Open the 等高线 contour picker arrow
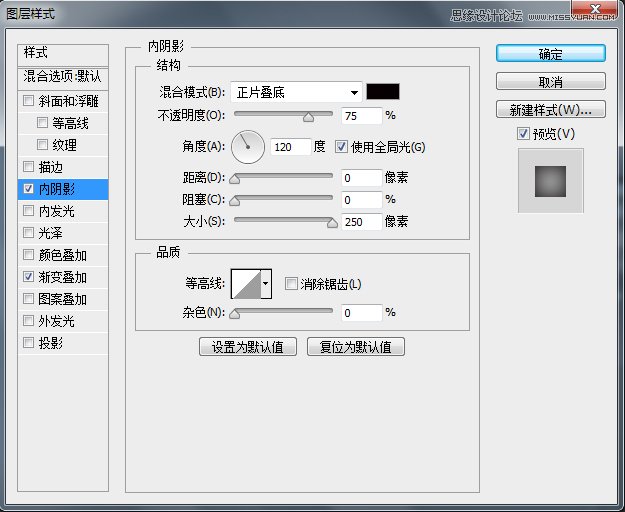Viewport: 625px width, 512px height. tap(266, 284)
